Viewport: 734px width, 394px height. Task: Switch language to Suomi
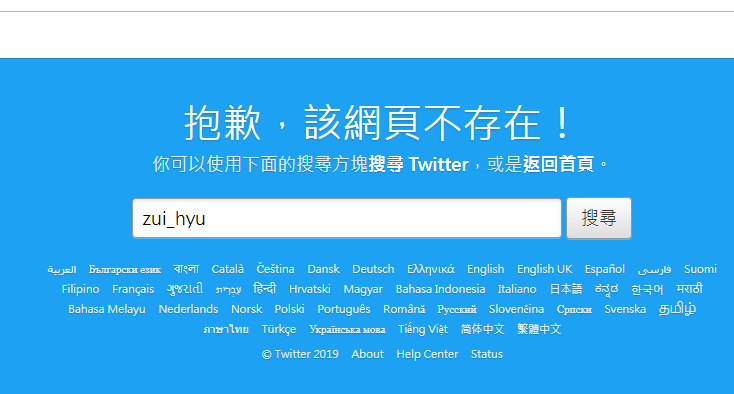(x=700, y=269)
